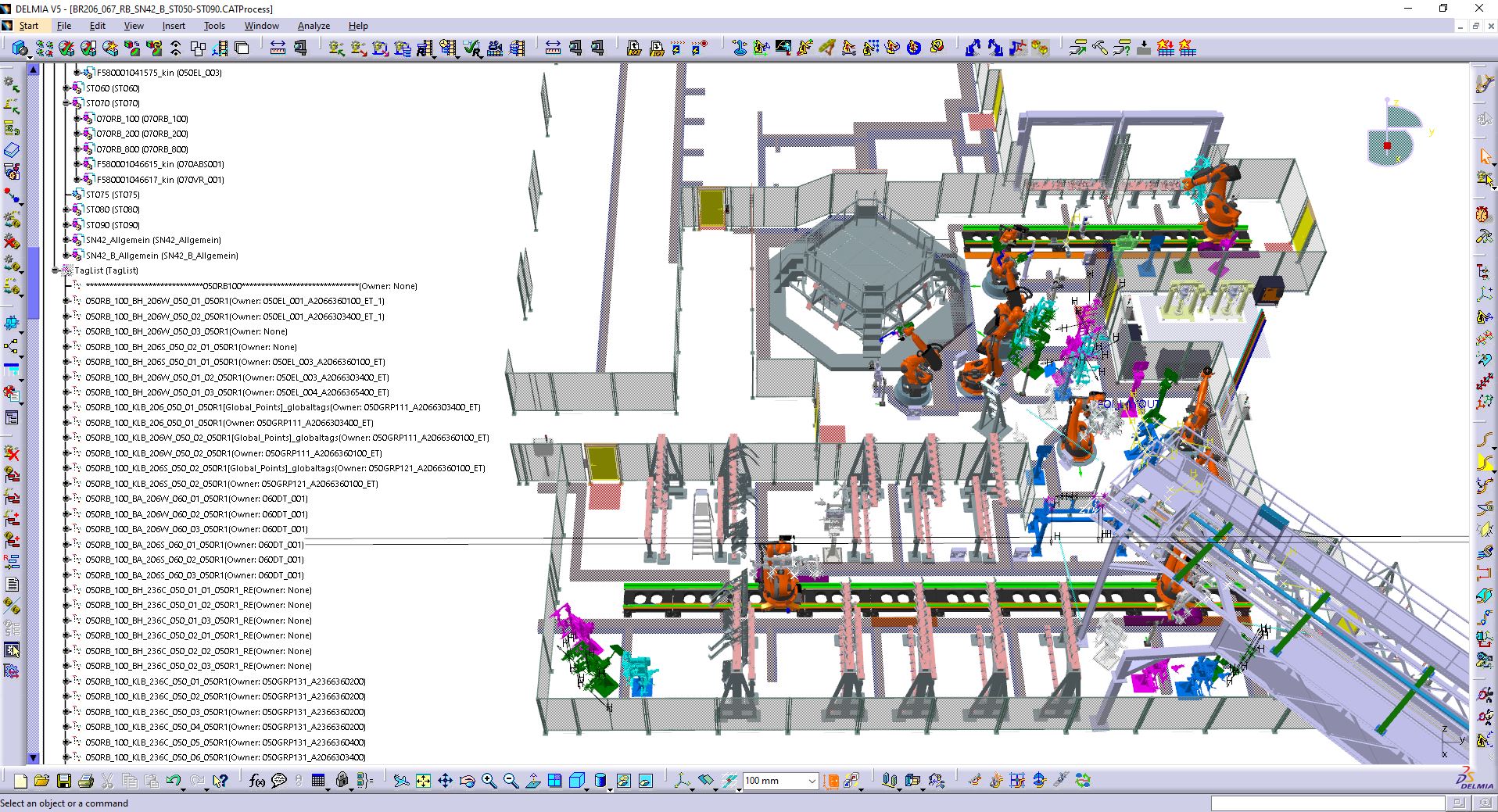Click the Zoom Out magnifier

coord(511,780)
